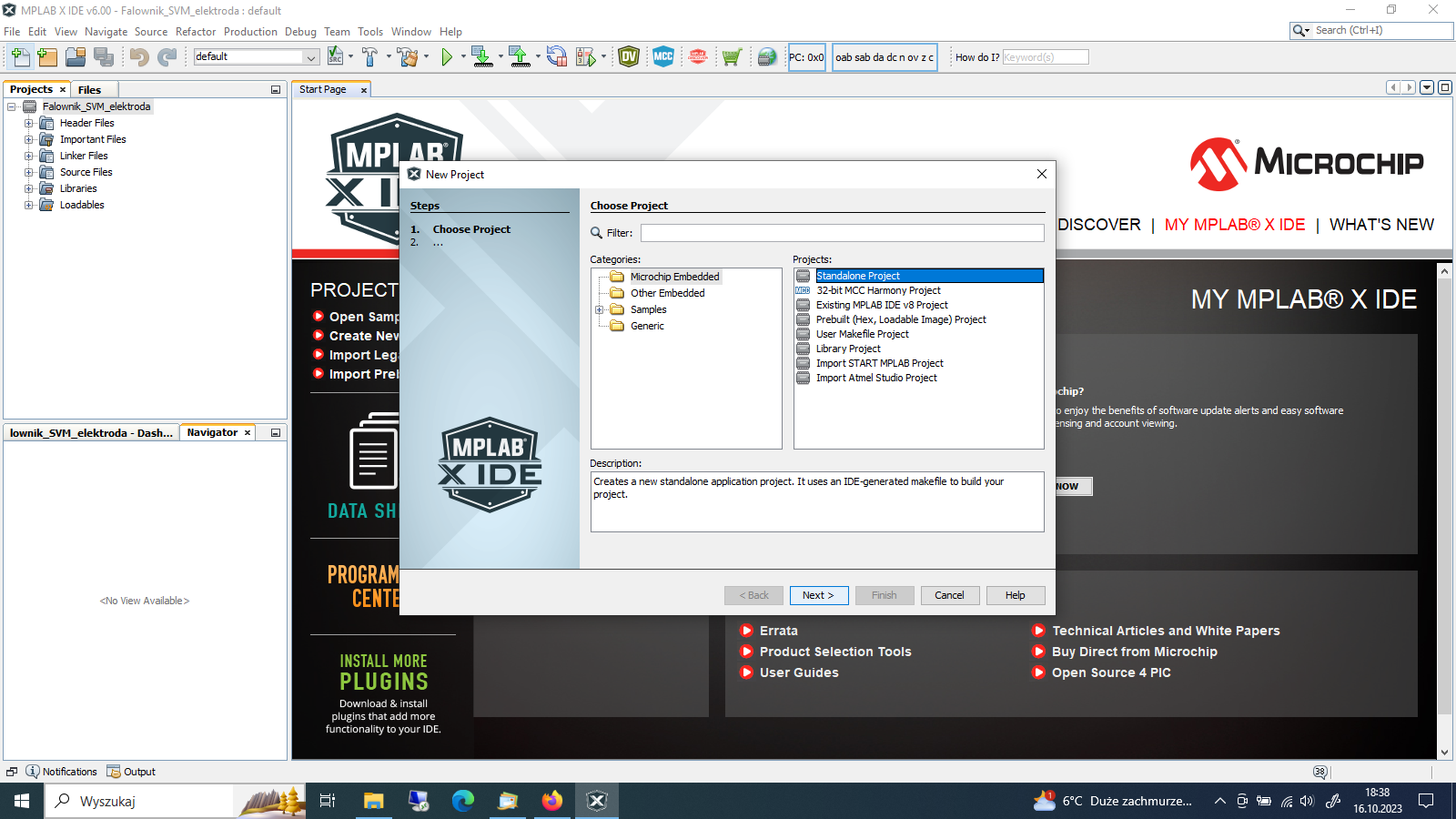Click the Windows Start button

click(x=22, y=801)
